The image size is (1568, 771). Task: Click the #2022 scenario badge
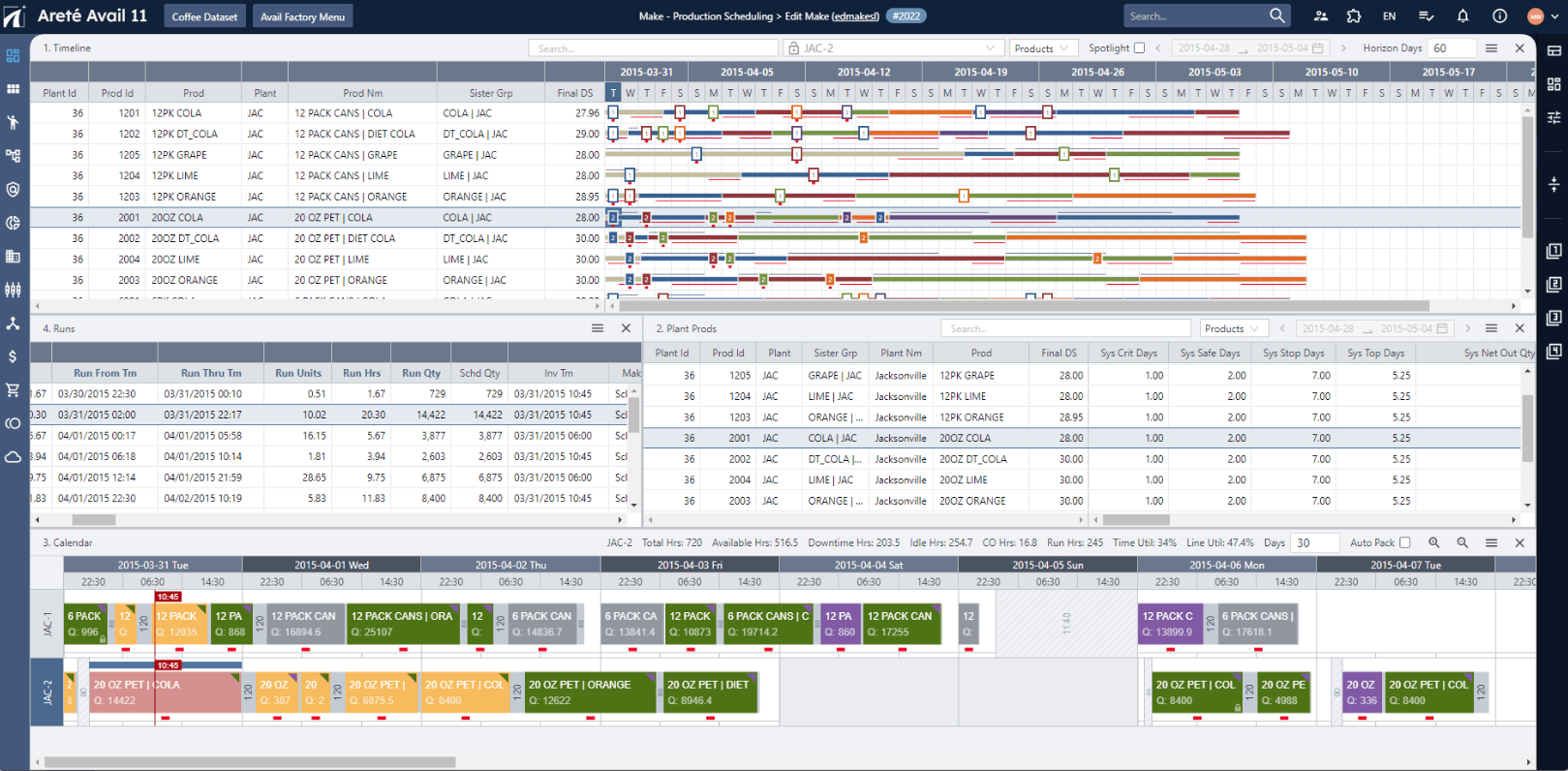907,16
